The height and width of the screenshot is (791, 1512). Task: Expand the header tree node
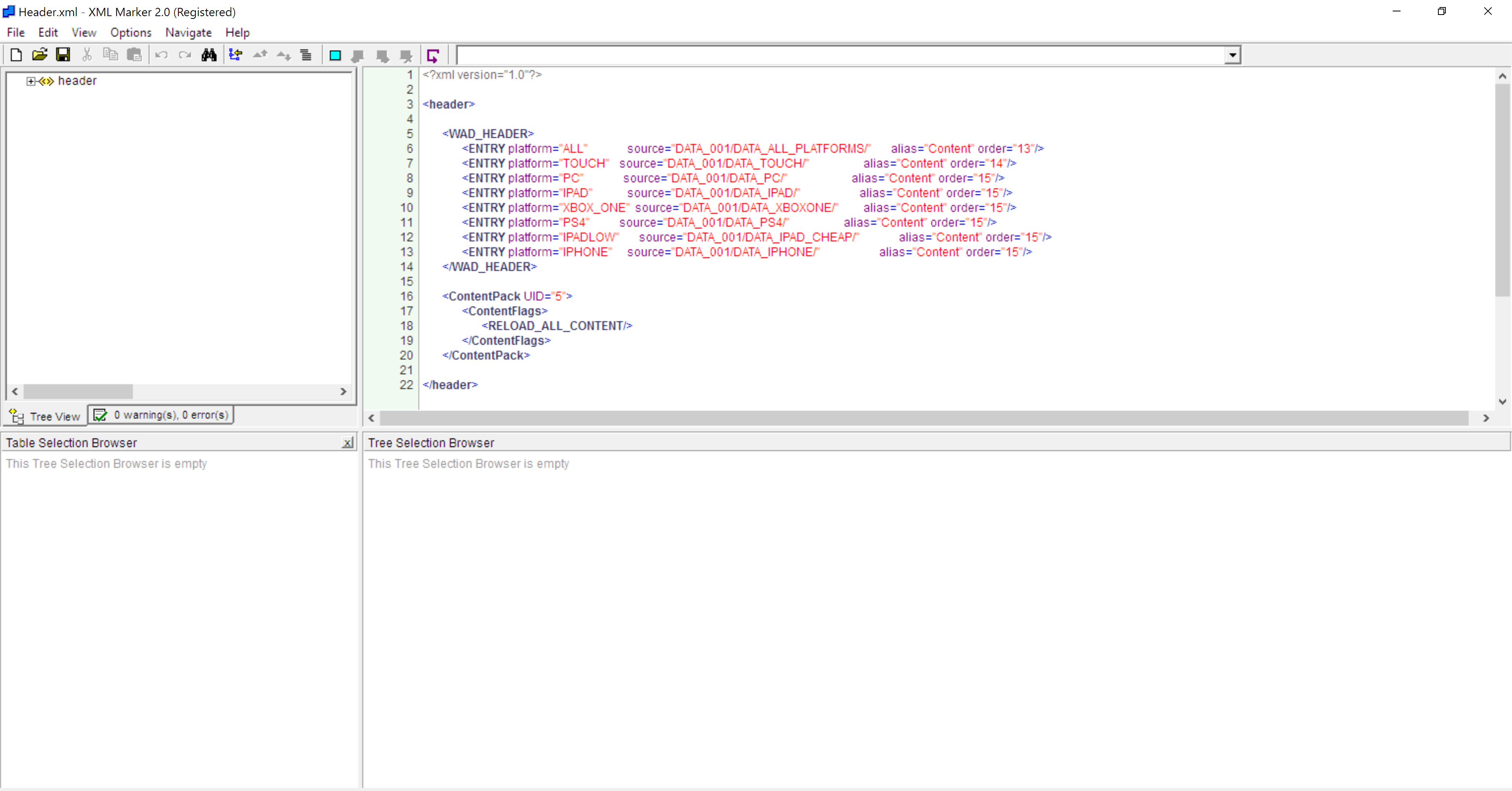31,81
